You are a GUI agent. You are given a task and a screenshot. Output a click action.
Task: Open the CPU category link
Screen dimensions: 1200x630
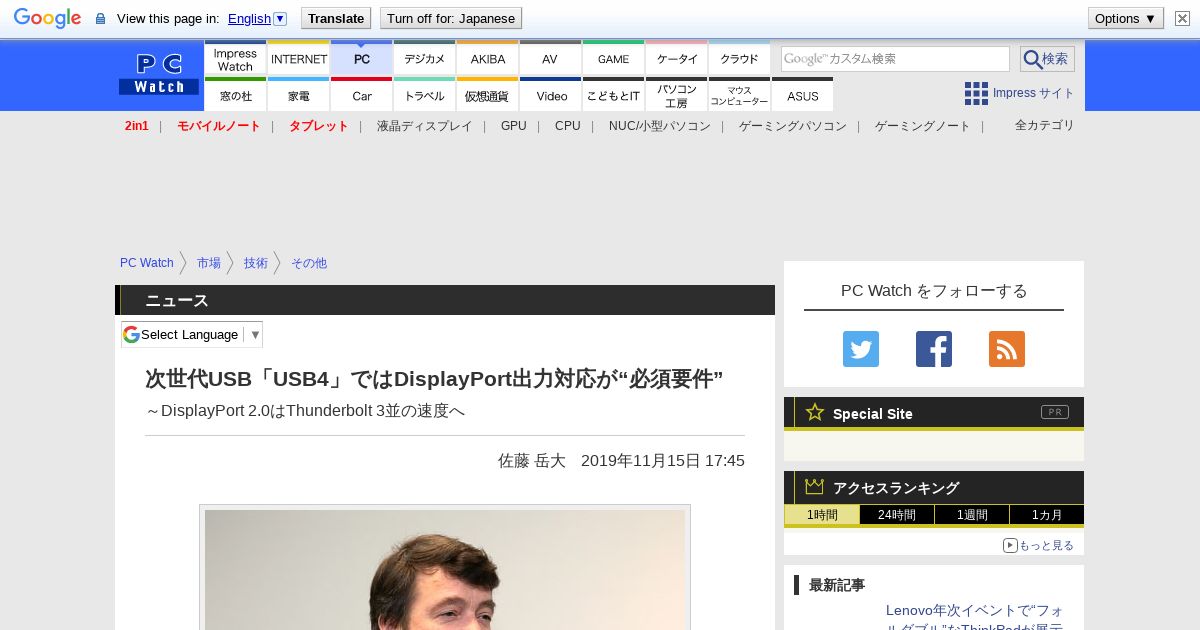(568, 126)
